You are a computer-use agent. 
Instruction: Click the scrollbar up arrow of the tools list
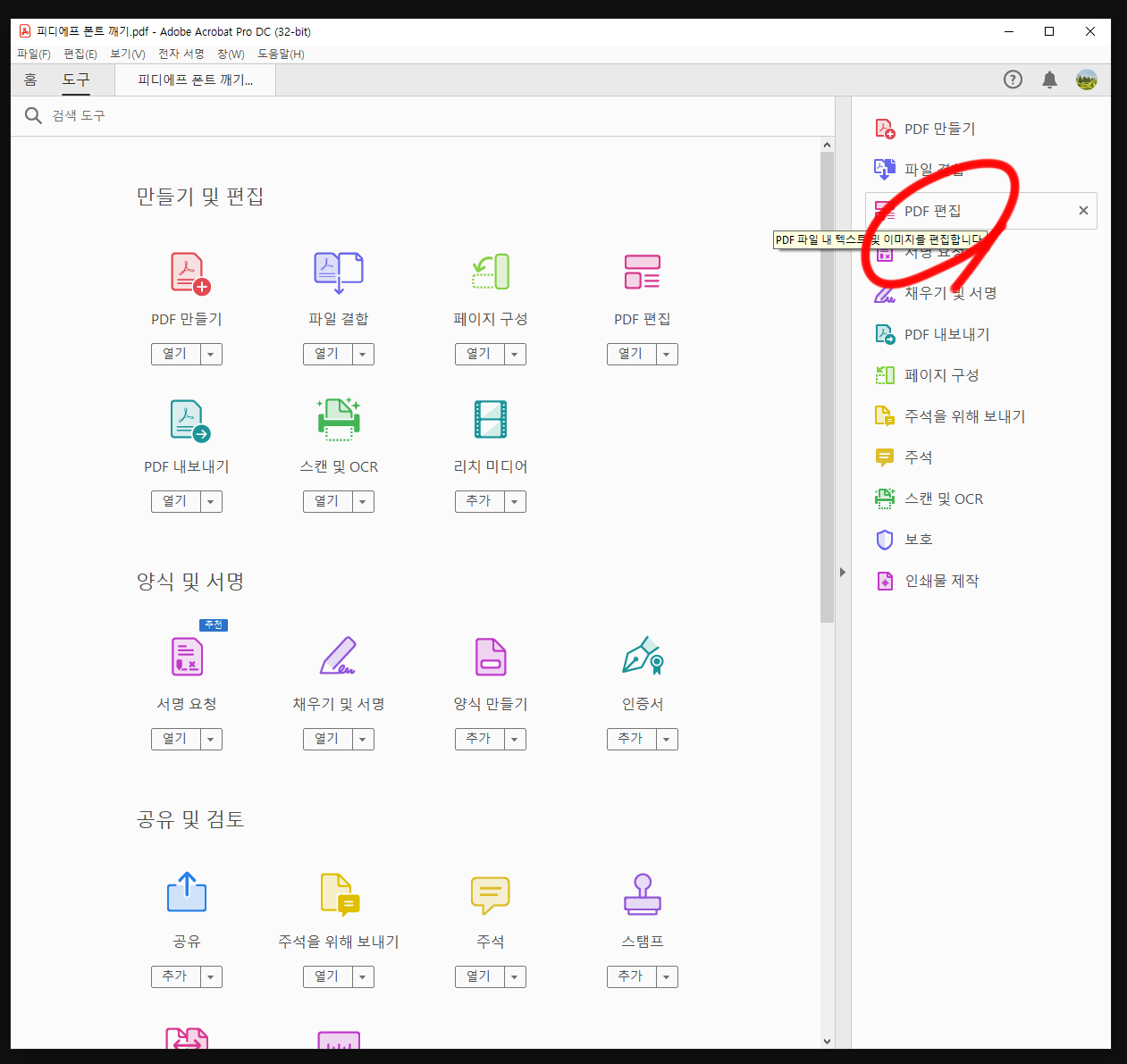coord(827,145)
